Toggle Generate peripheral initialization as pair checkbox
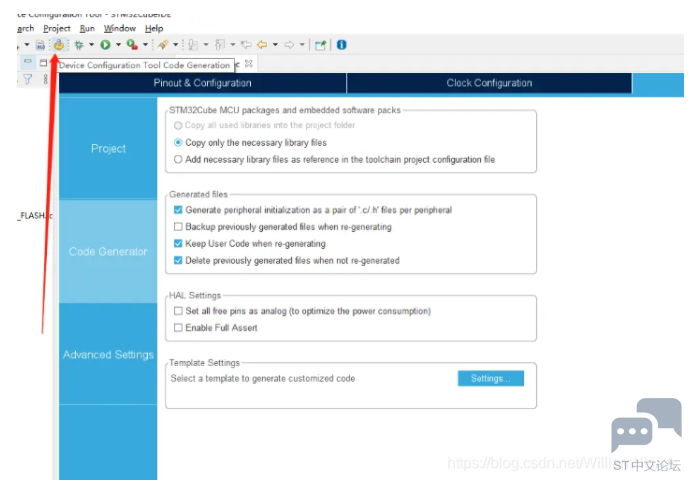The image size is (690, 481). [x=178, y=210]
